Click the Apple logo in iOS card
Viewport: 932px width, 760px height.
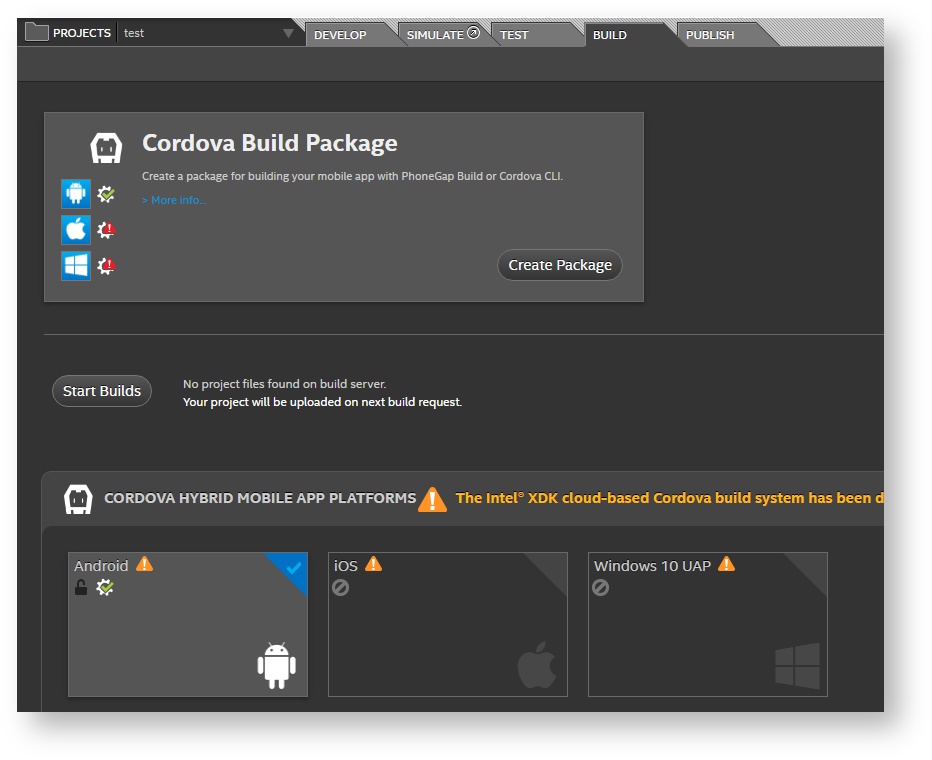point(537,665)
